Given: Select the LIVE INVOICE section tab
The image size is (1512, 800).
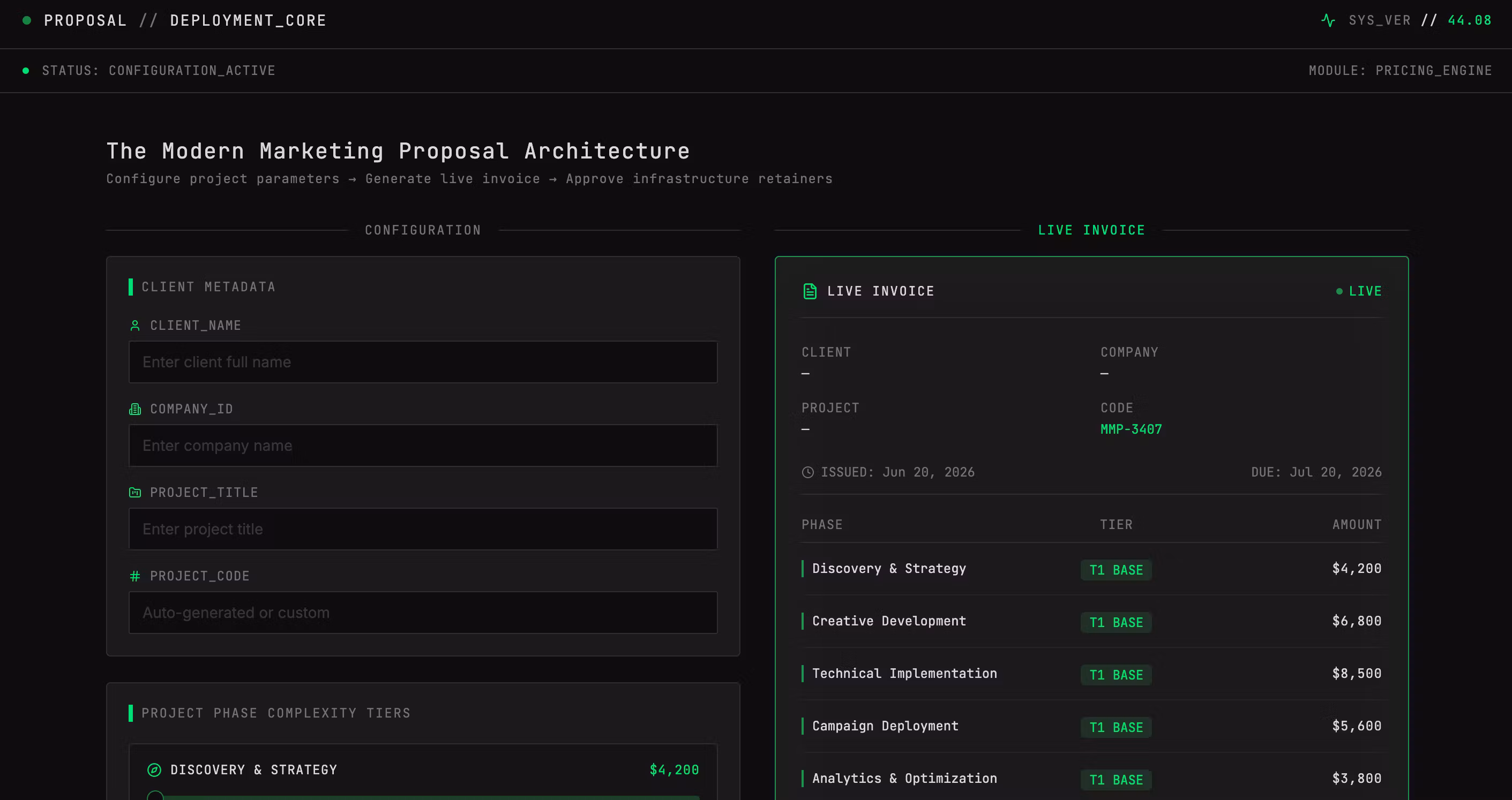Looking at the screenshot, I should 1091,230.
